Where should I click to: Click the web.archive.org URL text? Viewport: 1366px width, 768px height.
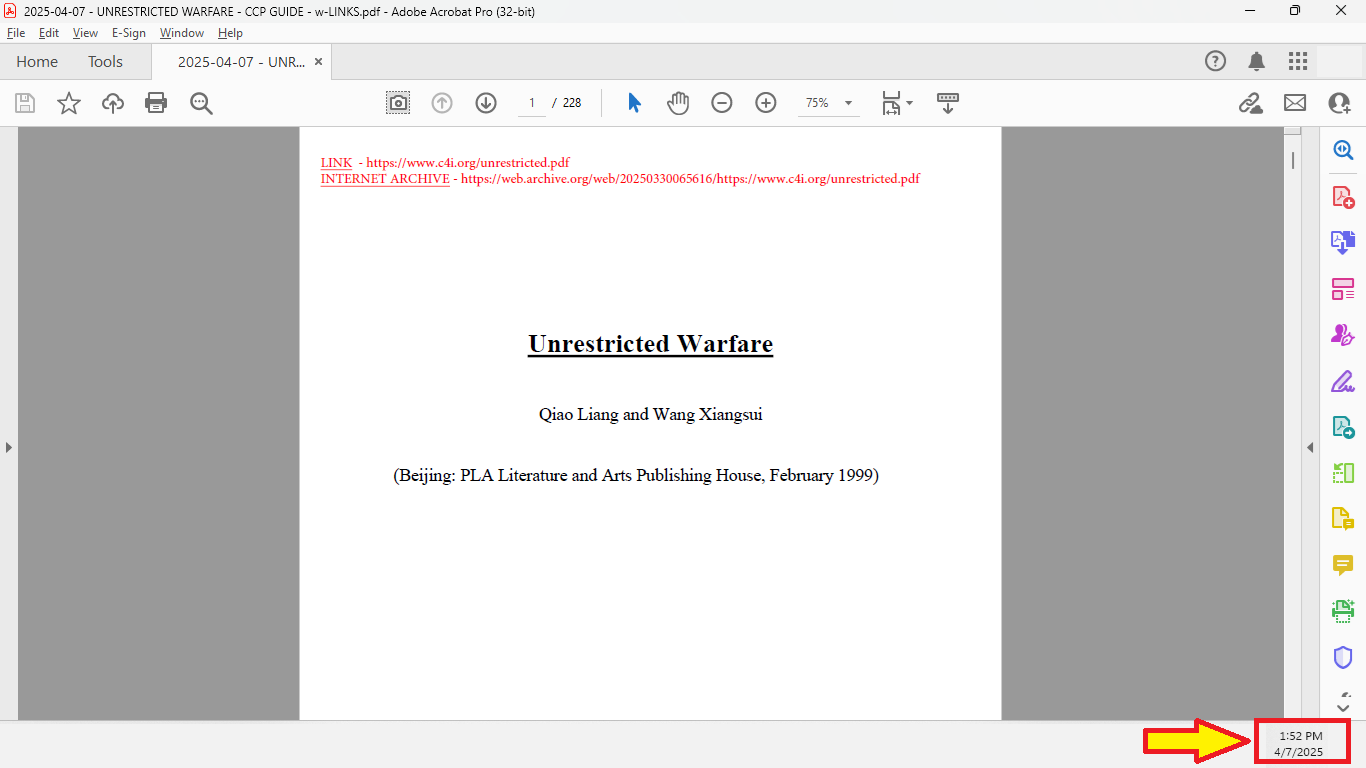690,179
